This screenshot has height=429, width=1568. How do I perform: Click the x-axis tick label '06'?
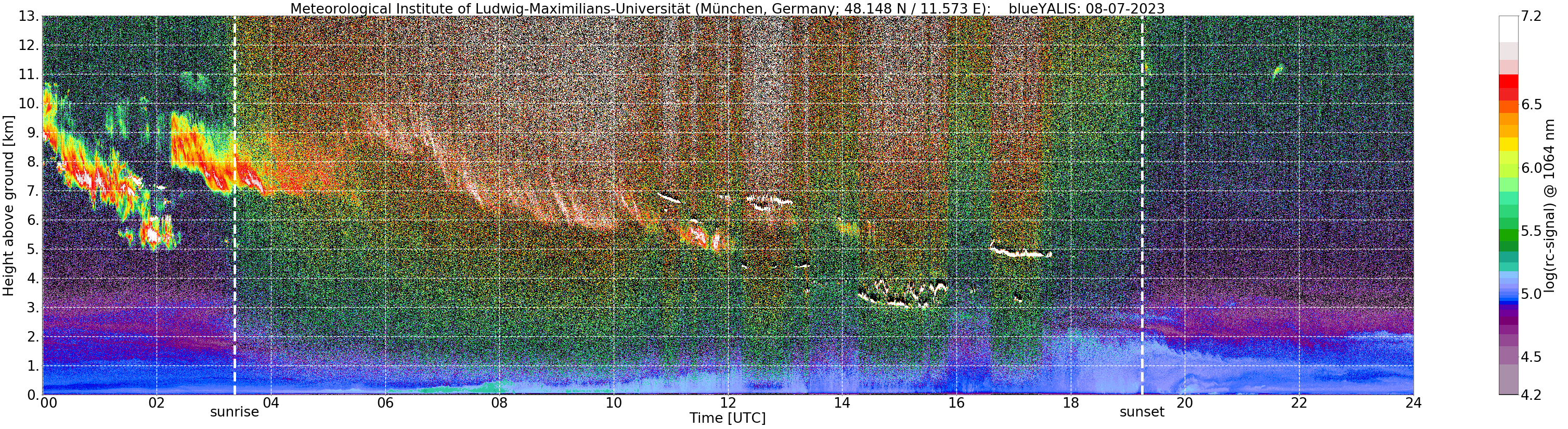pyautogui.click(x=385, y=403)
